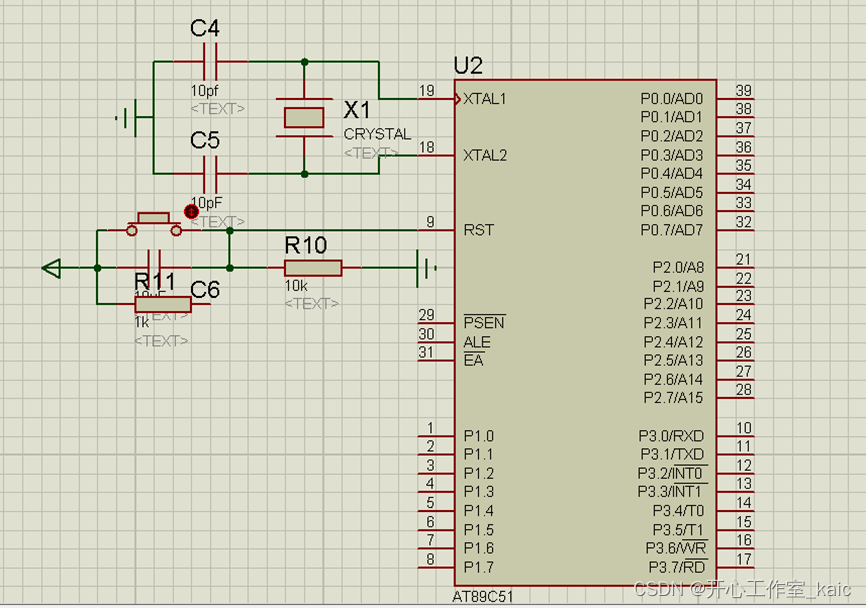Screen dimensions: 866x608
Task: Click the XTAL1 pin label
Action: [x=484, y=99]
